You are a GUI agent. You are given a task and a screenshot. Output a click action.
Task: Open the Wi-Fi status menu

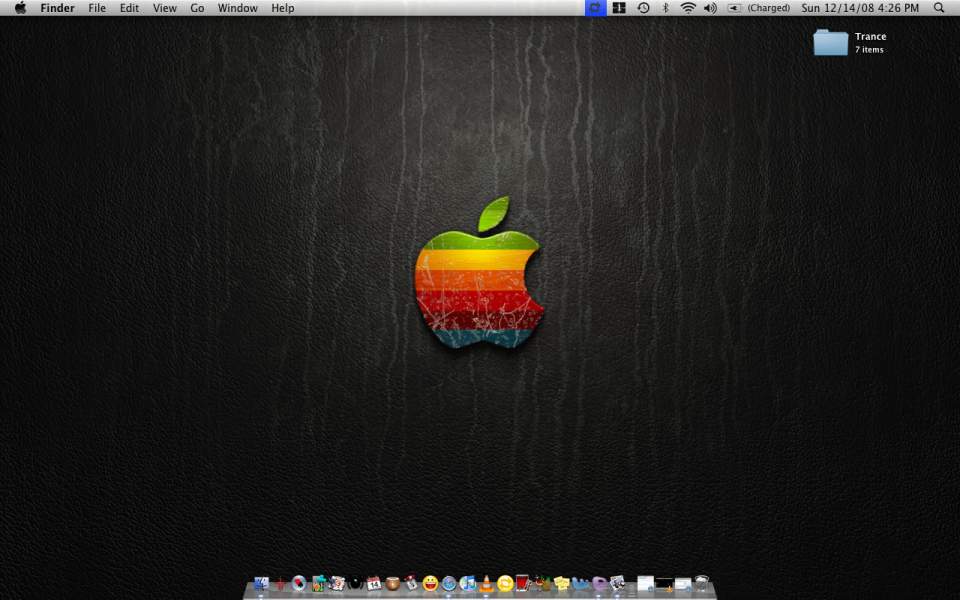[x=688, y=8]
